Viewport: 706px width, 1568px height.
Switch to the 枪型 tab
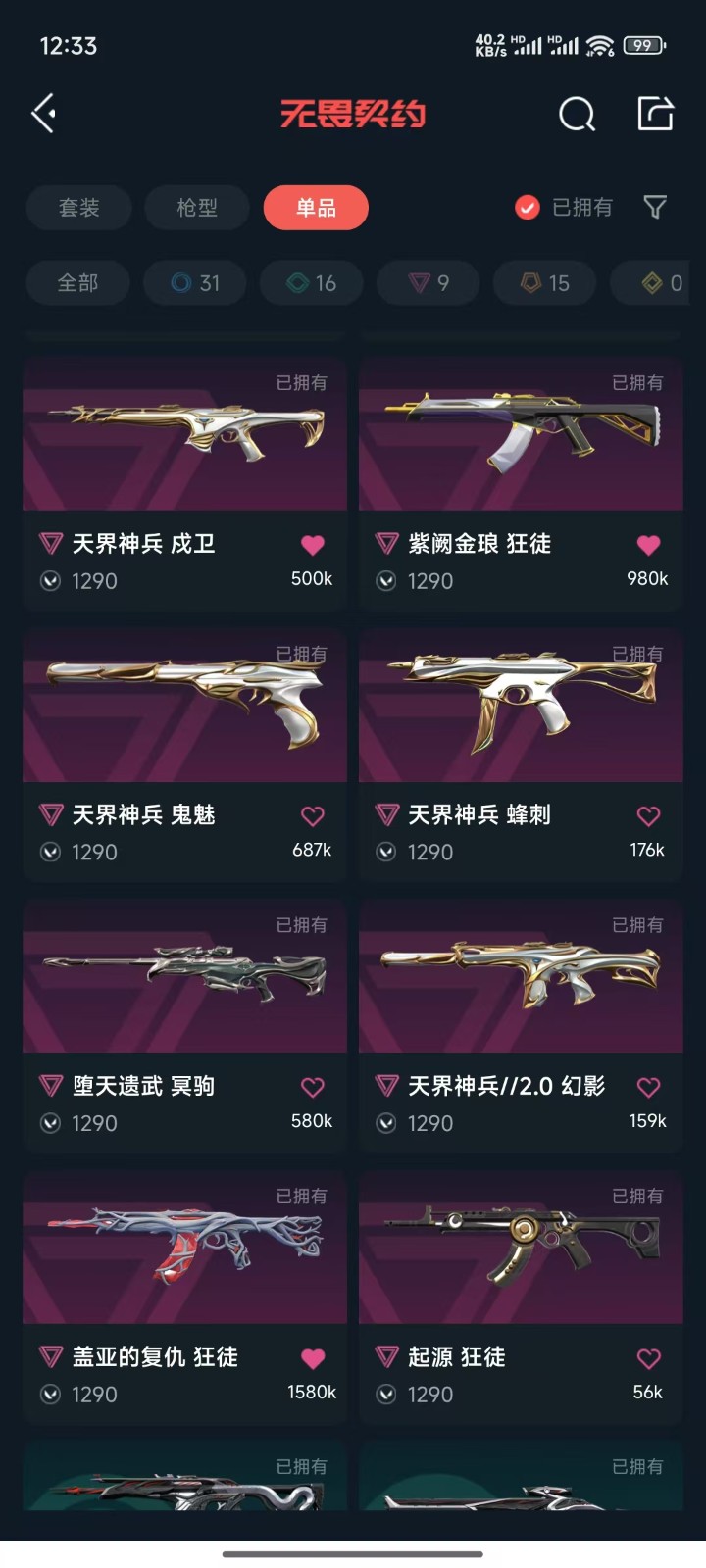pyautogui.click(x=197, y=208)
